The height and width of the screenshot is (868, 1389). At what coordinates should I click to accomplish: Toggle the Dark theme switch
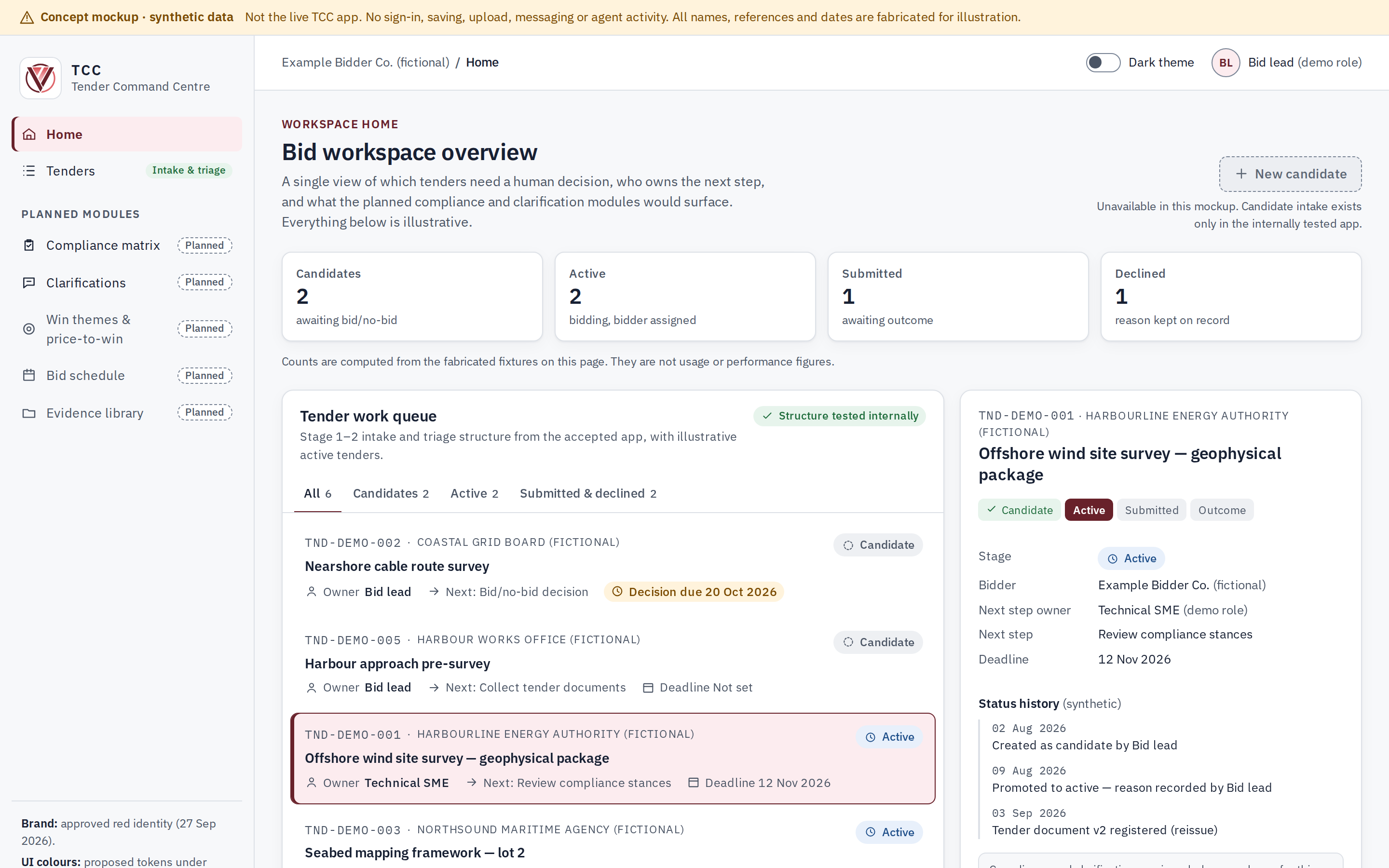coord(1103,63)
